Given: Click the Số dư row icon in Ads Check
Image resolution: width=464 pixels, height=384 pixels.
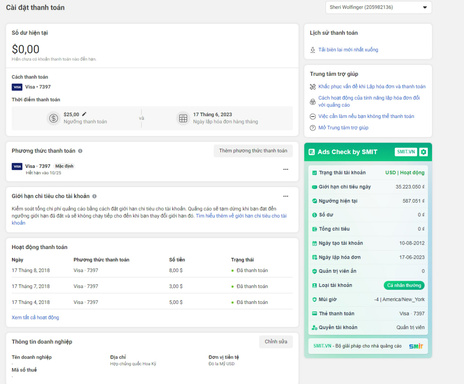Looking at the screenshot, I should pos(314,215).
